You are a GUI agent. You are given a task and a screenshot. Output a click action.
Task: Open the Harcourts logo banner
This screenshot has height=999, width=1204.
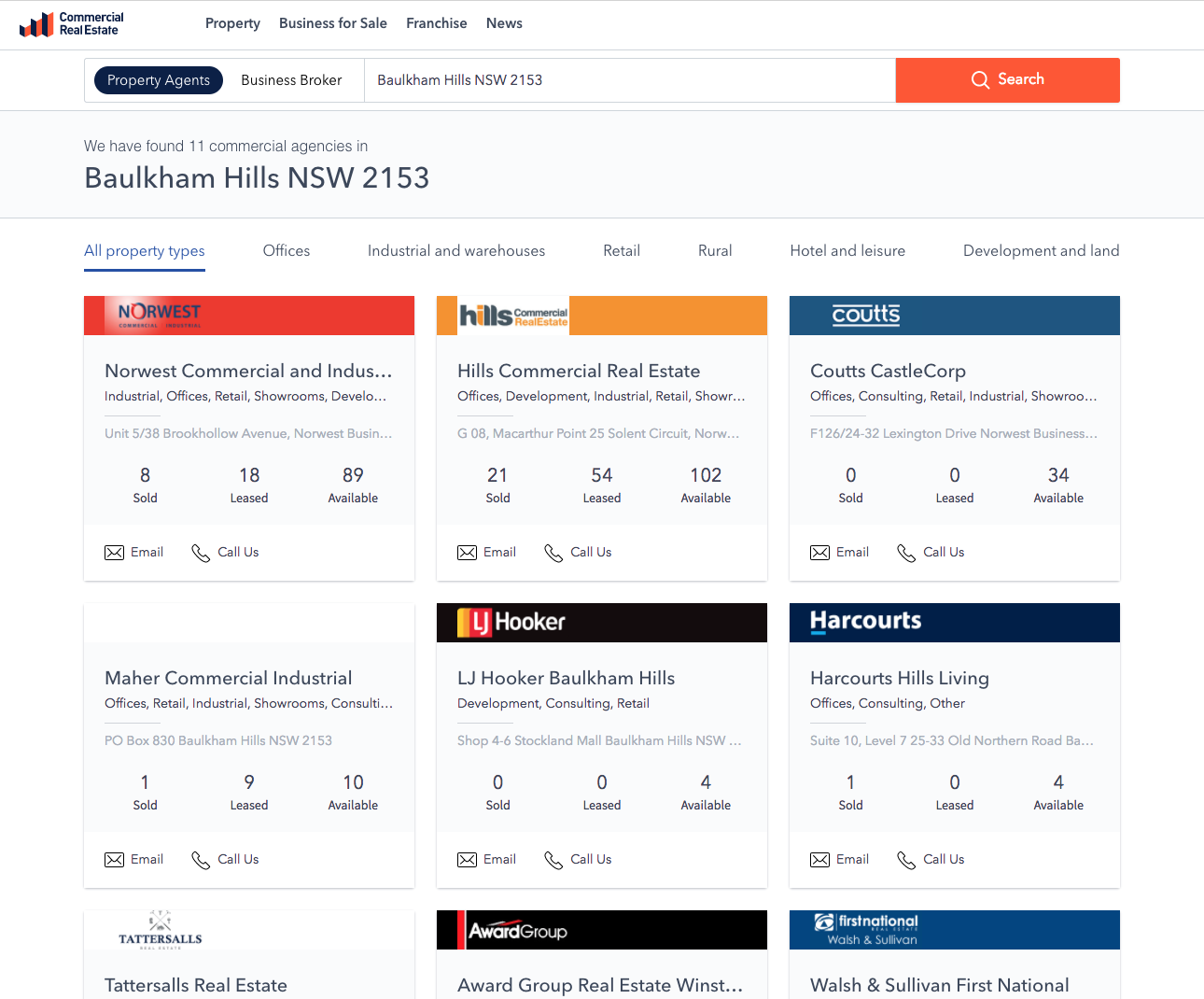tap(955, 623)
